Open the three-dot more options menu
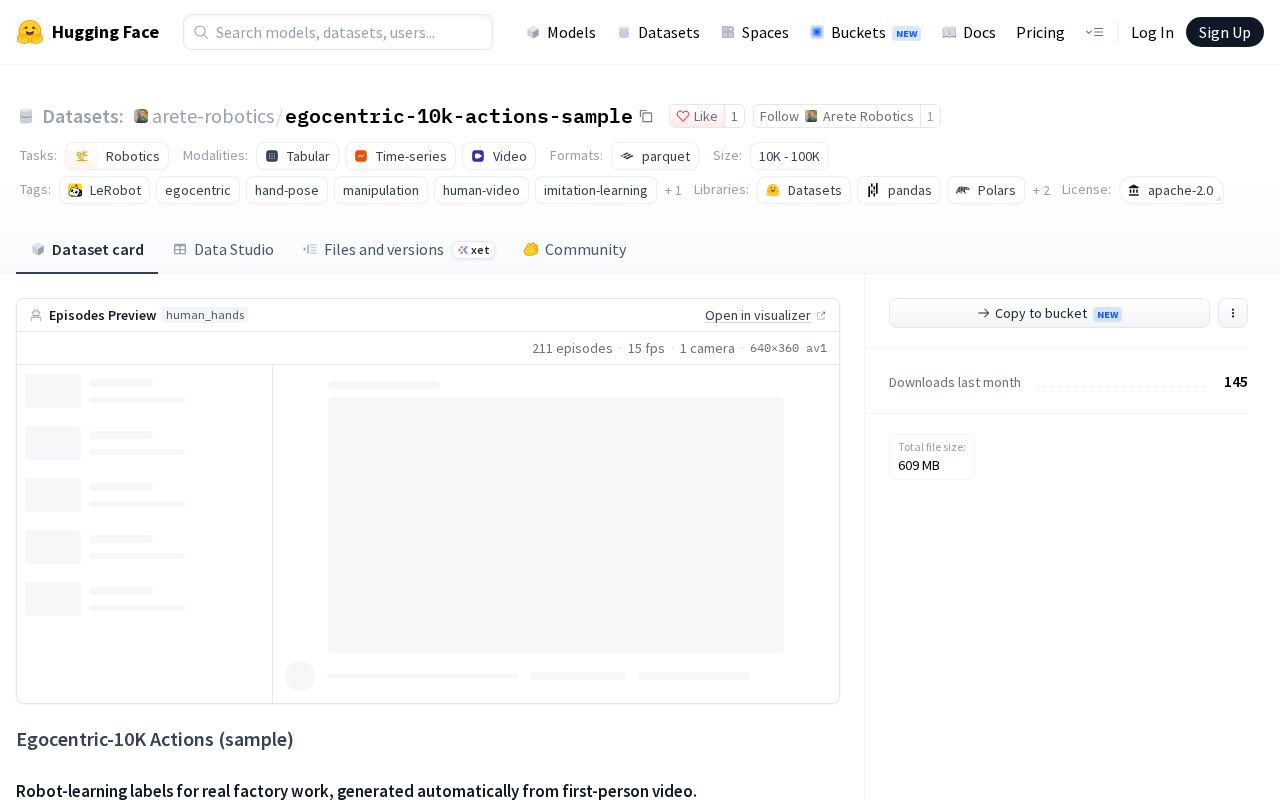Screen dimensions: 1280x800 (x=1233, y=313)
